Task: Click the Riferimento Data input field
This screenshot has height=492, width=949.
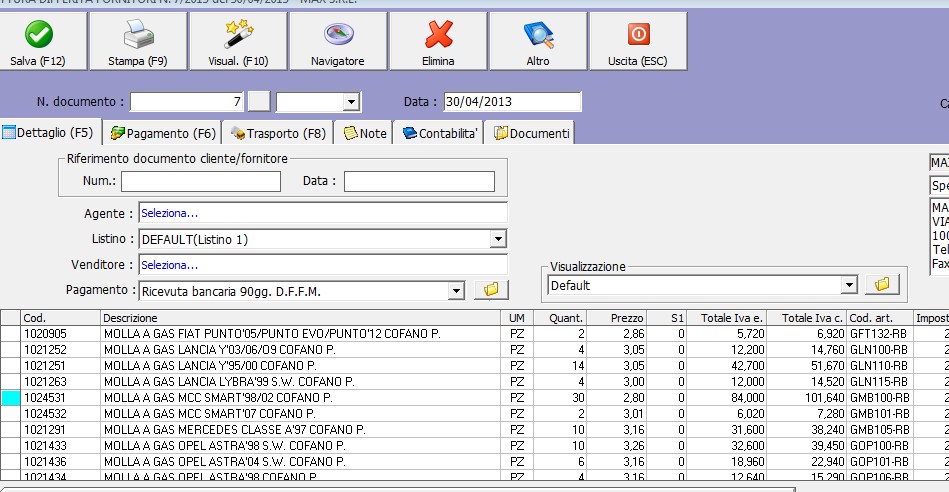Action: point(419,181)
